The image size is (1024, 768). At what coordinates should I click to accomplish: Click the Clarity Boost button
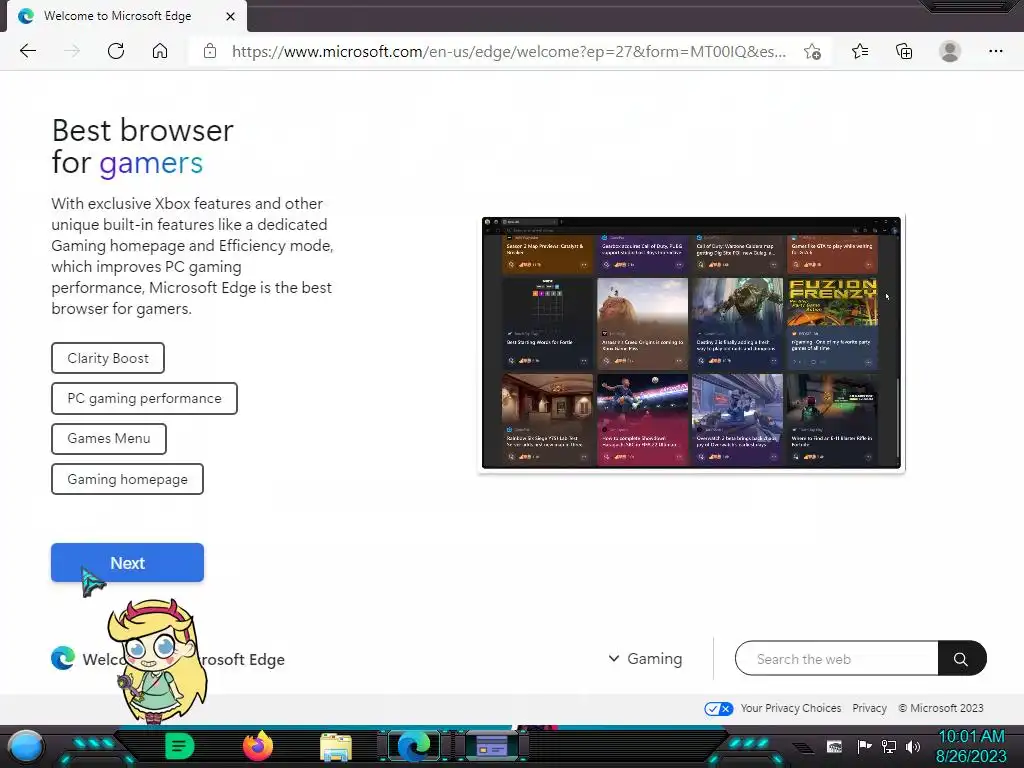[x=108, y=358]
